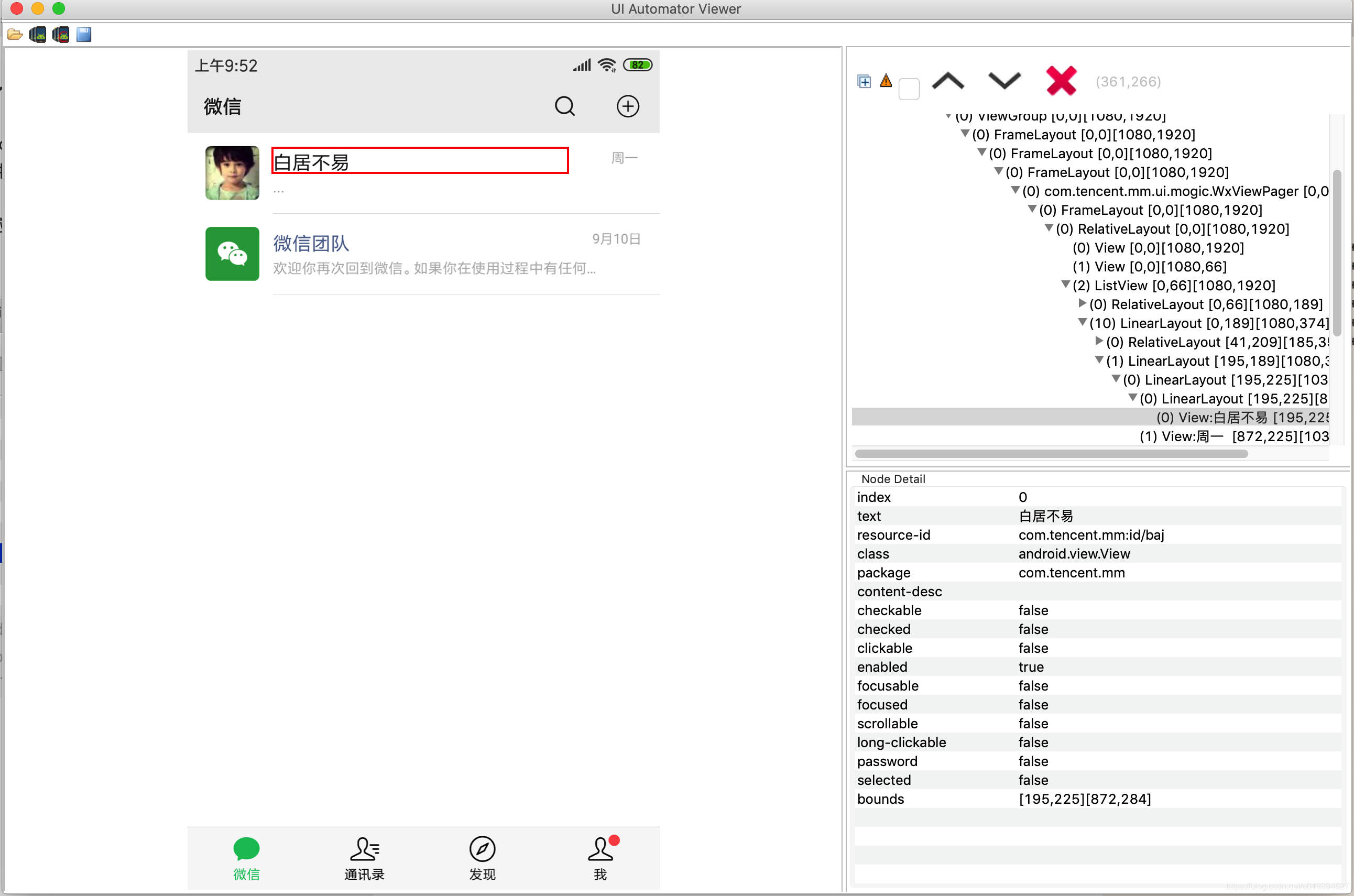Tap the WeChat plus circle icon
Viewport: 1354px width, 896px height.
click(x=628, y=106)
